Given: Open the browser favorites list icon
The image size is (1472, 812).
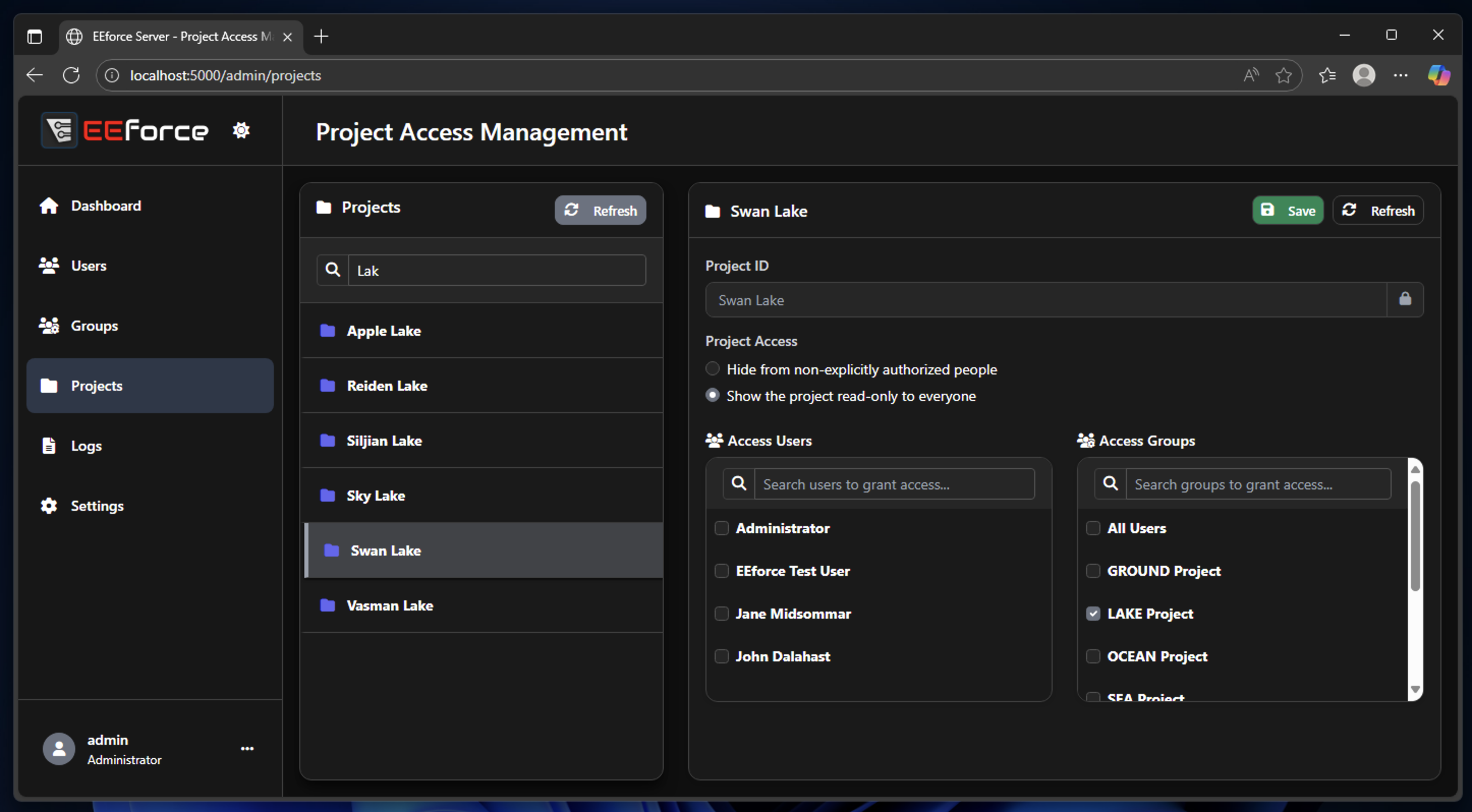Looking at the screenshot, I should (x=1327, y=75).
